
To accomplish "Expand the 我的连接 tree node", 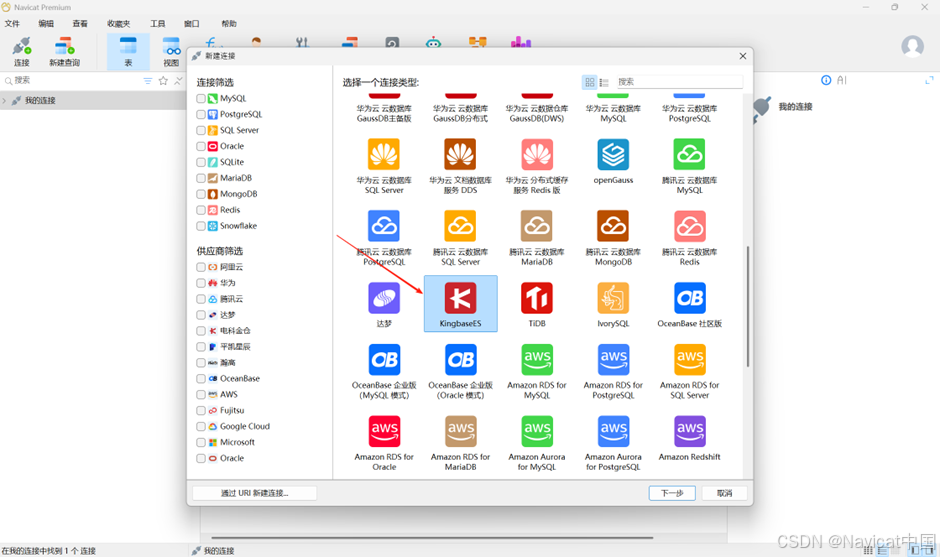I will [5, 101].
